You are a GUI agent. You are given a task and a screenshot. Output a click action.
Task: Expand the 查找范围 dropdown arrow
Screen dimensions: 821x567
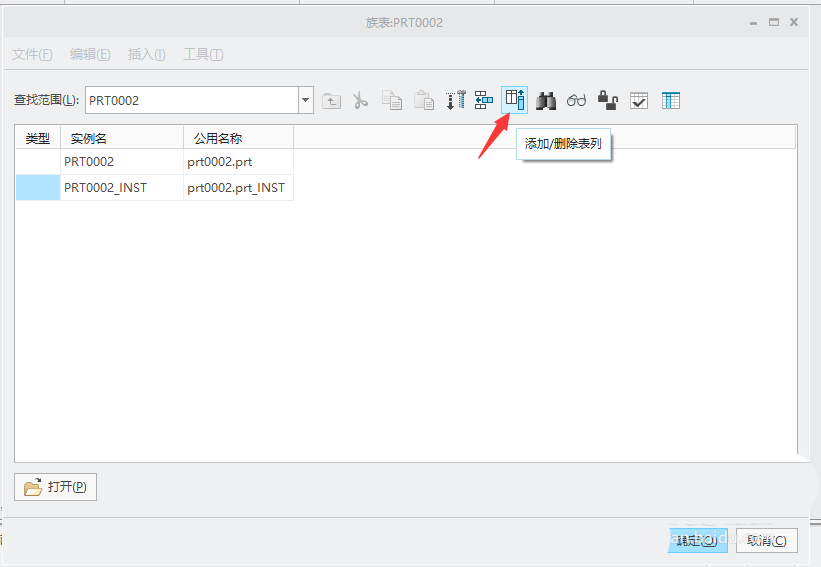click(306, 100)
